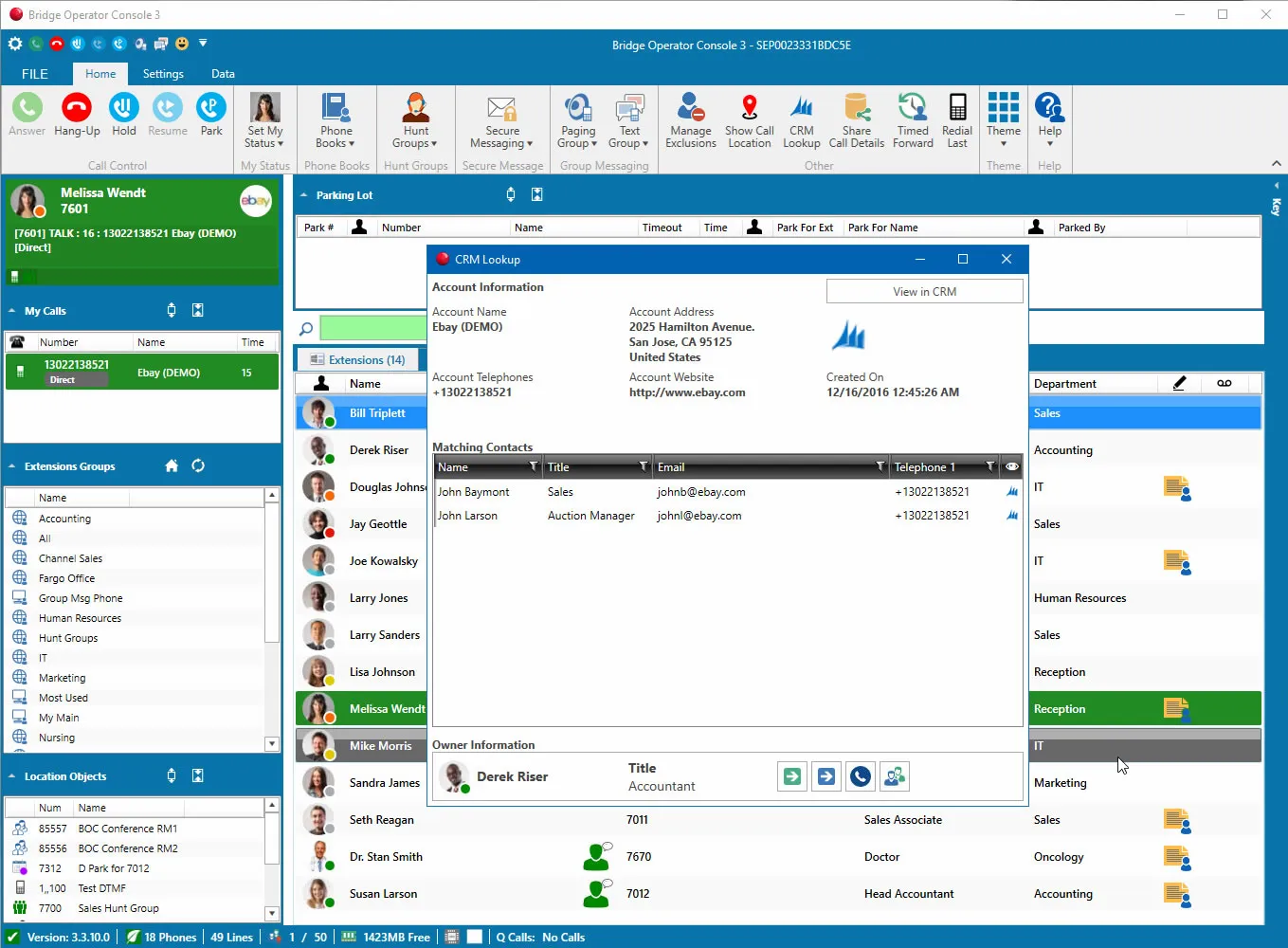Toggle column visibility with the eye icon
Screen dimensions: 1288x948
click(1010, 466)
